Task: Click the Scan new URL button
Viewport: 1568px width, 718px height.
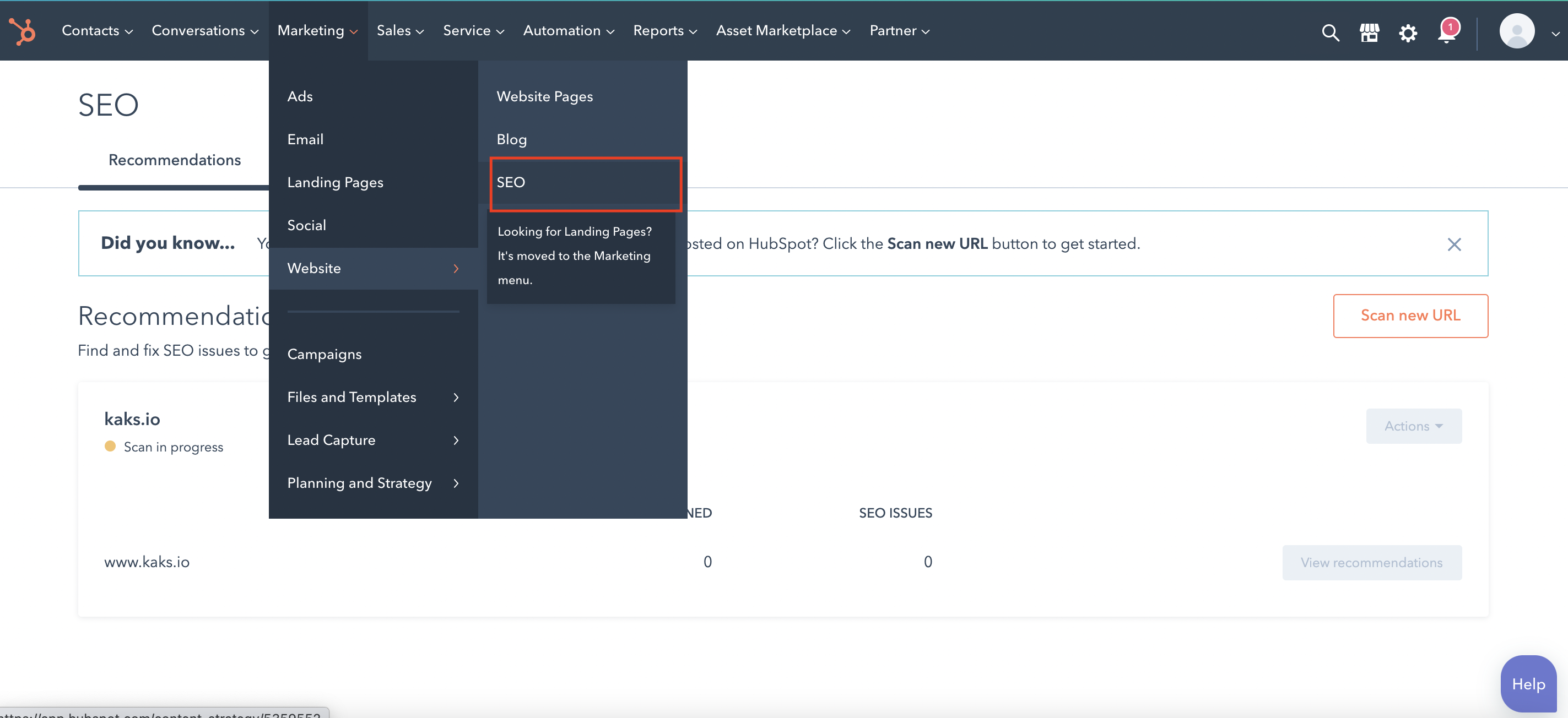Action: 1410,315
